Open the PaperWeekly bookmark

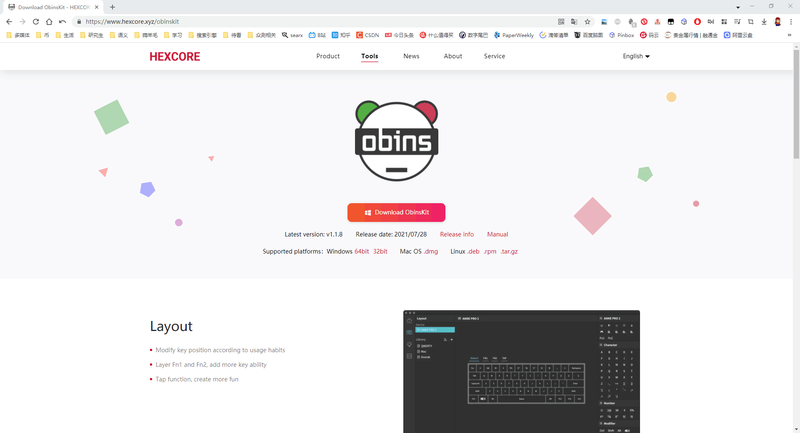coord(513,35)
